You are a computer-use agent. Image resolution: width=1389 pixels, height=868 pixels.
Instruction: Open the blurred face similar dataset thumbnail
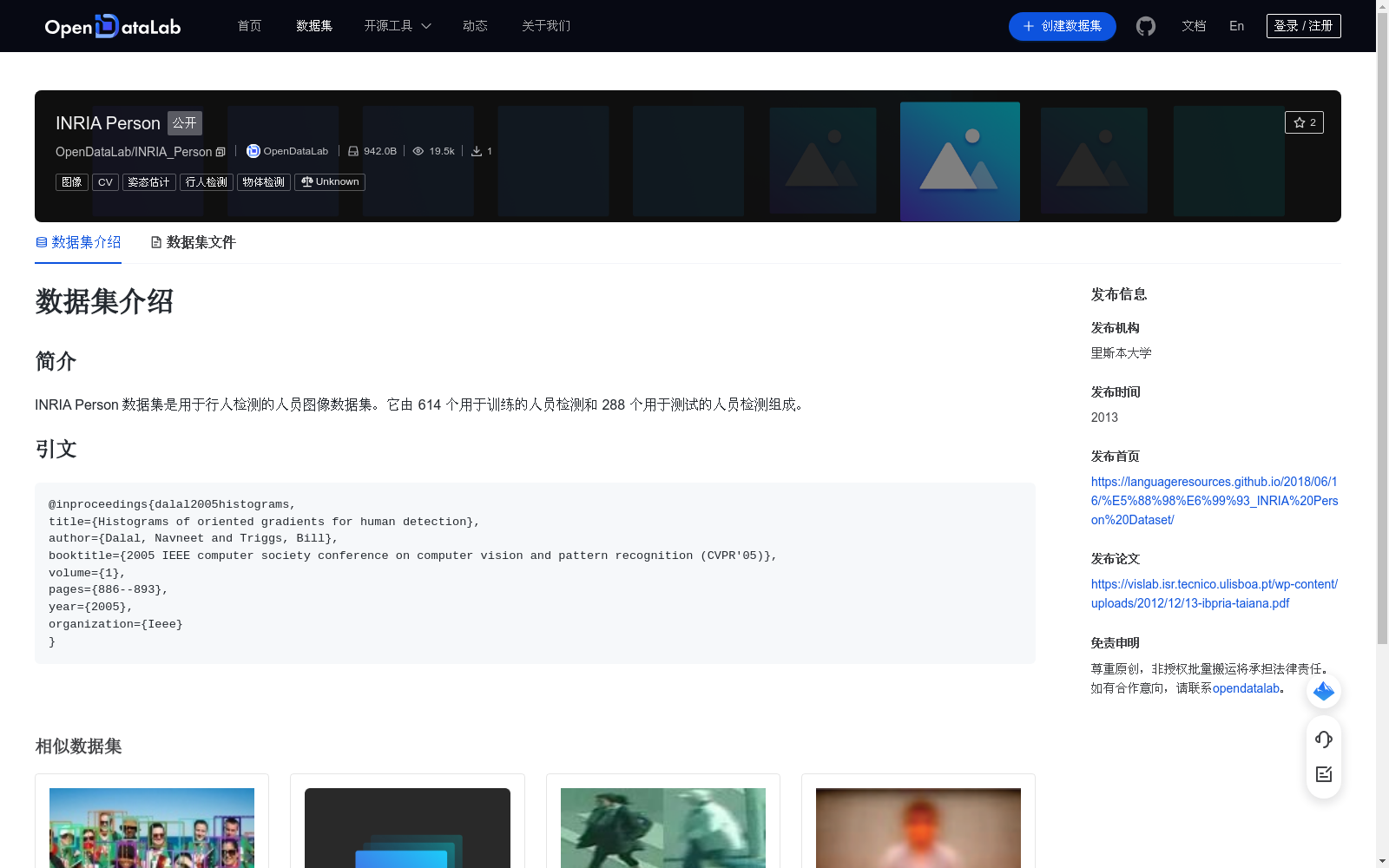(918, 828)
